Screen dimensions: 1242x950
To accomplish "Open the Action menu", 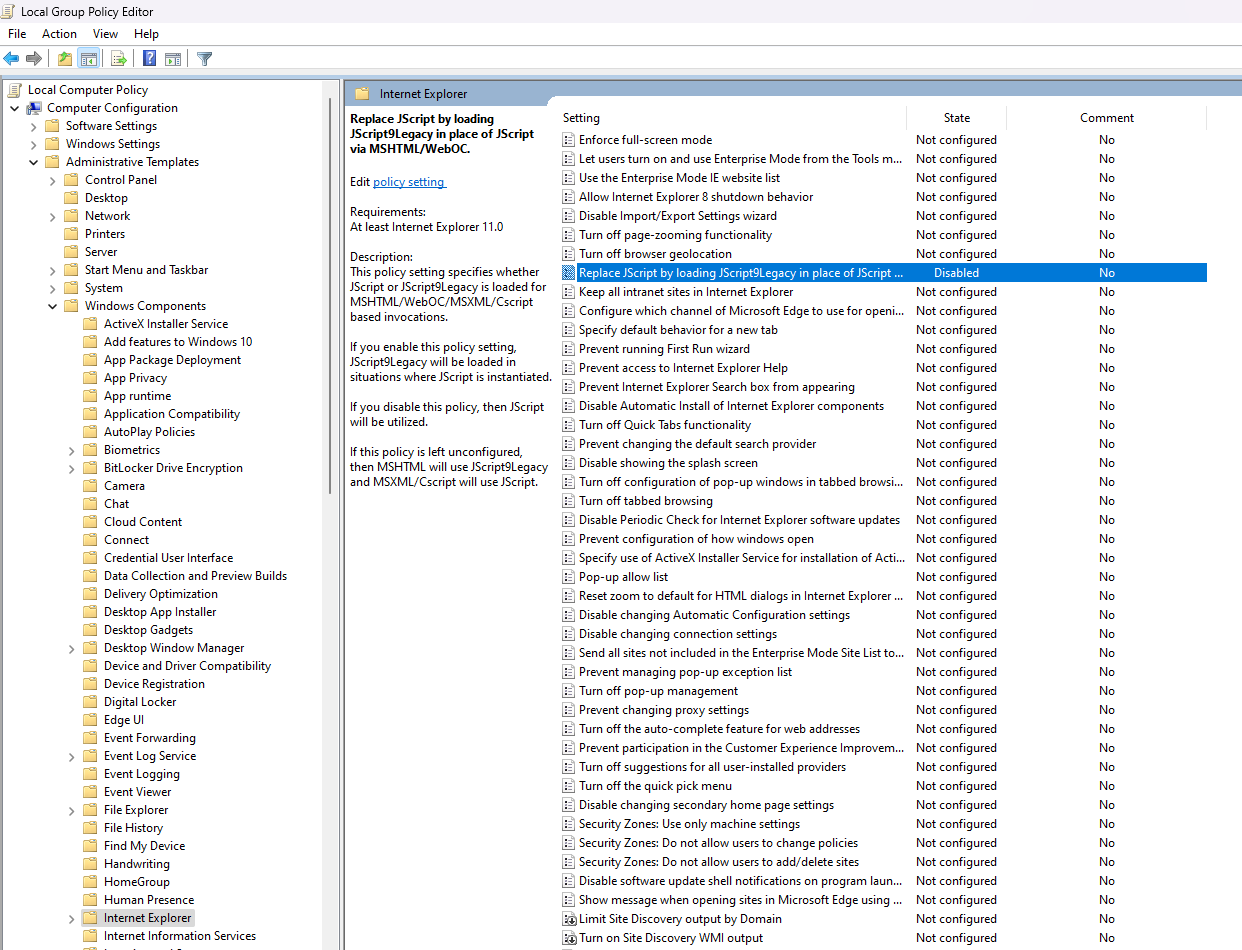I will tap(59, 33).
